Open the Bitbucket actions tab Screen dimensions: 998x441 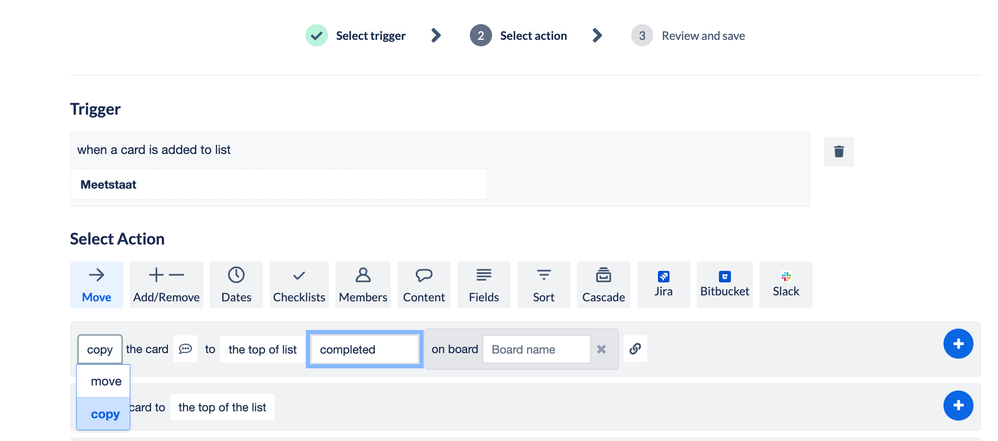724,284
